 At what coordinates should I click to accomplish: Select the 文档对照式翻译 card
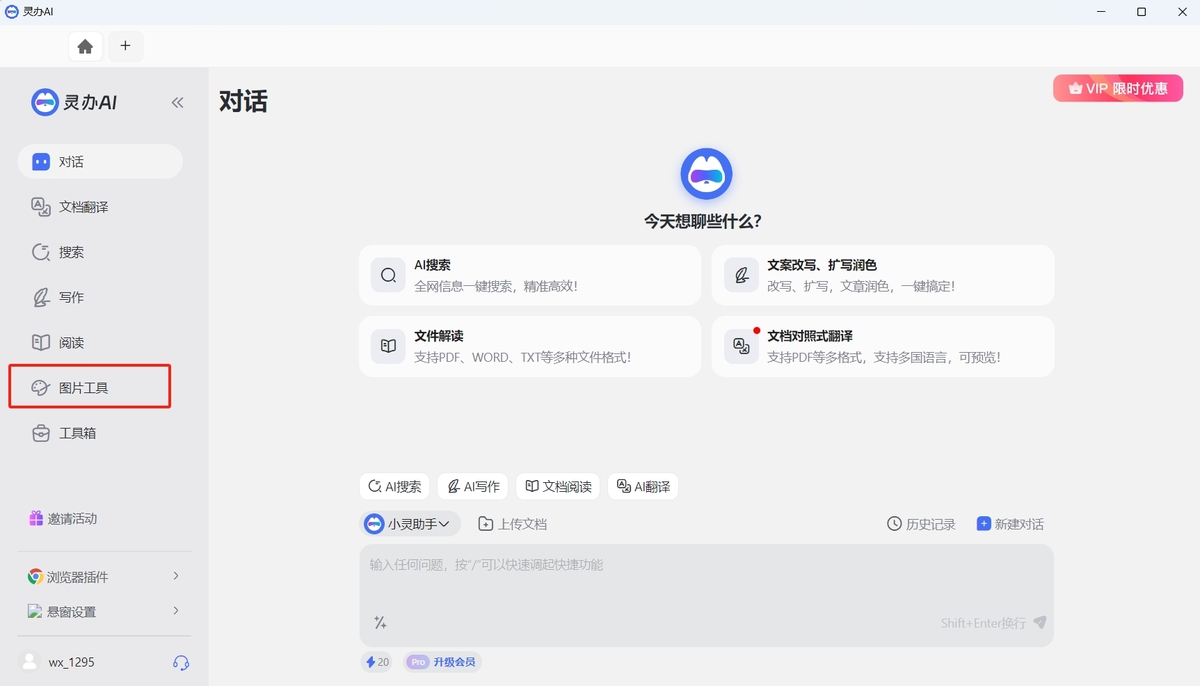883,346
